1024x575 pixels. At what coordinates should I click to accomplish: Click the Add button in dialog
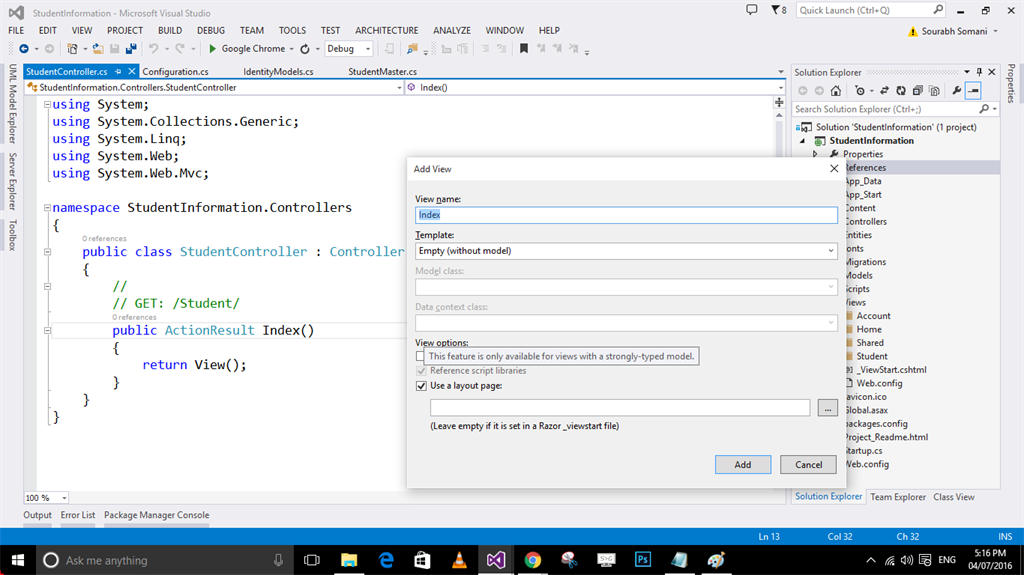pos(743,465)
